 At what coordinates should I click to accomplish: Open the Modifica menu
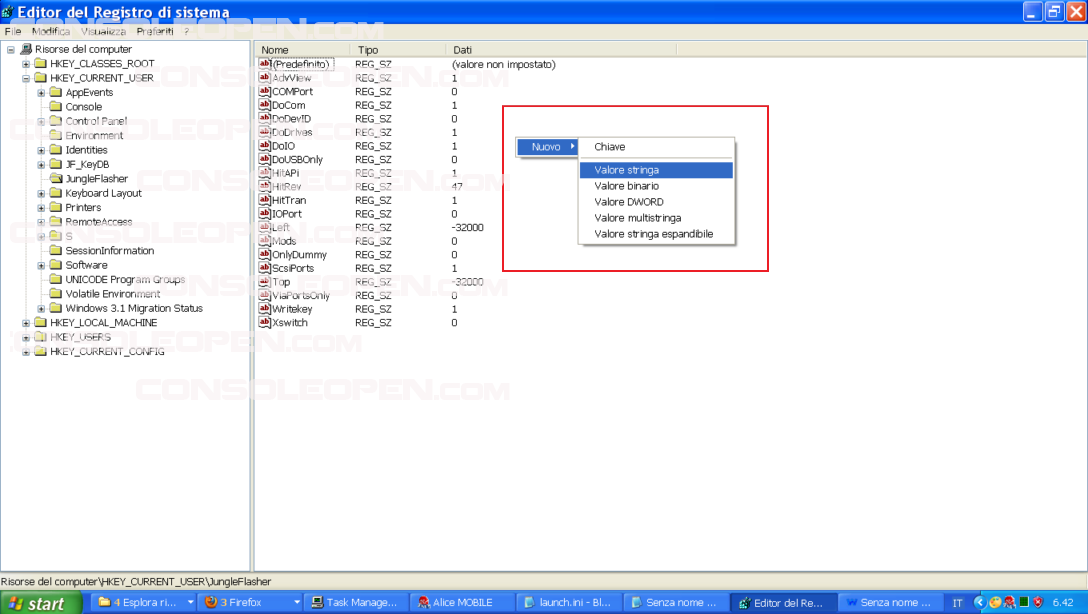point(50,32)
